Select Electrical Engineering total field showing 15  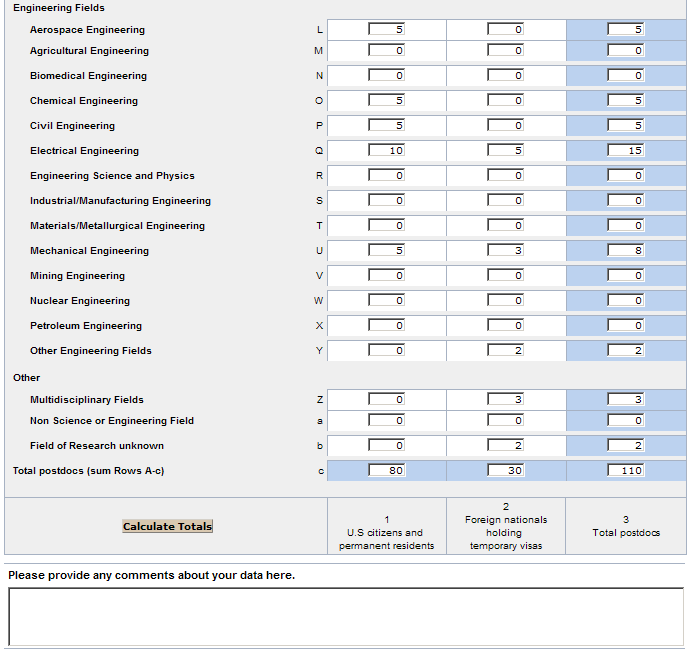click(x=625, y=151)
